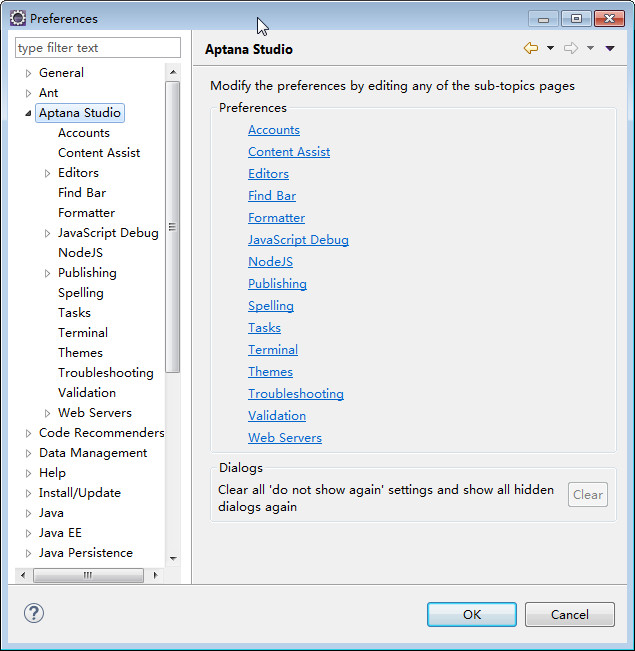This screenshot has width=635, height=651.
Task: Select Terminal in the tree
Action: [x=83, y=333]
